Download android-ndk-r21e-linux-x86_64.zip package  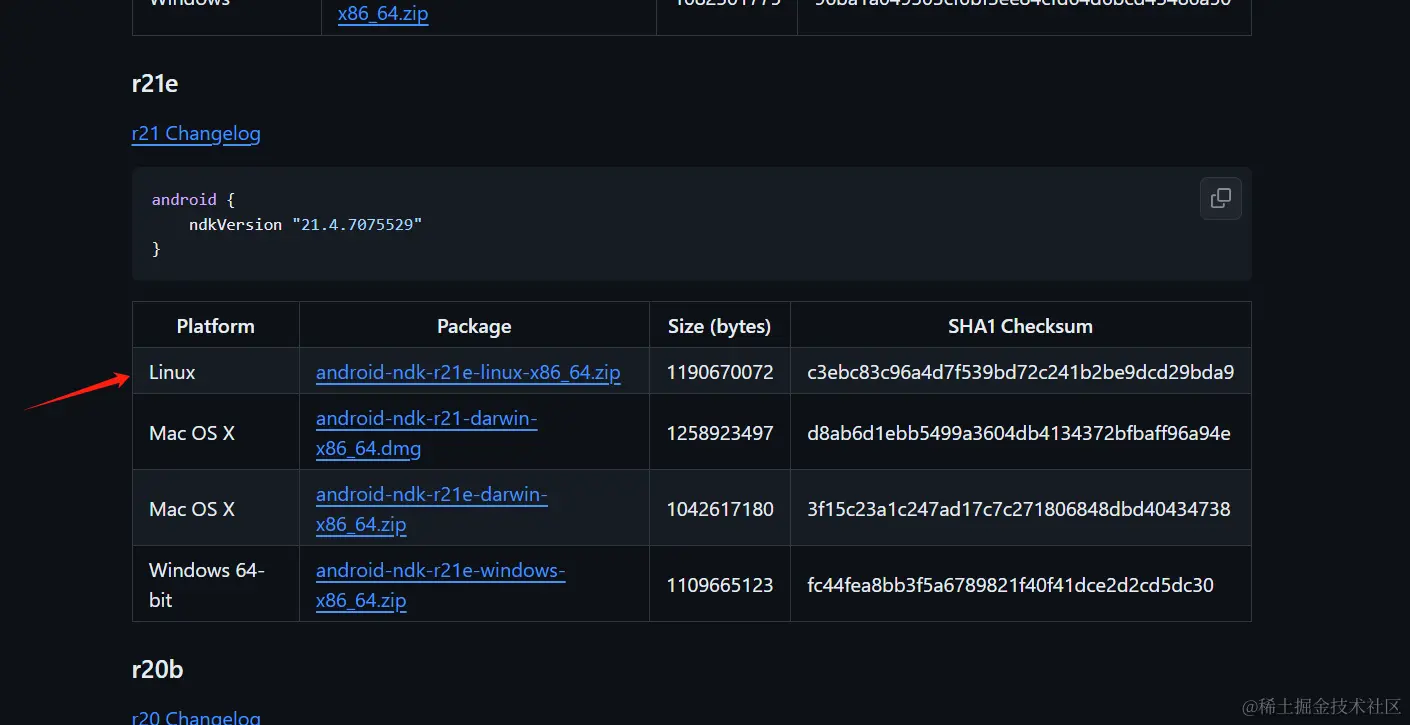468,373
